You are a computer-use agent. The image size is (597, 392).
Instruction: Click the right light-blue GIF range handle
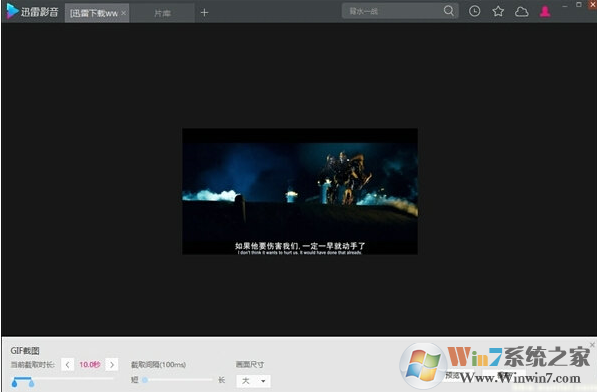[x=31, y=383]
